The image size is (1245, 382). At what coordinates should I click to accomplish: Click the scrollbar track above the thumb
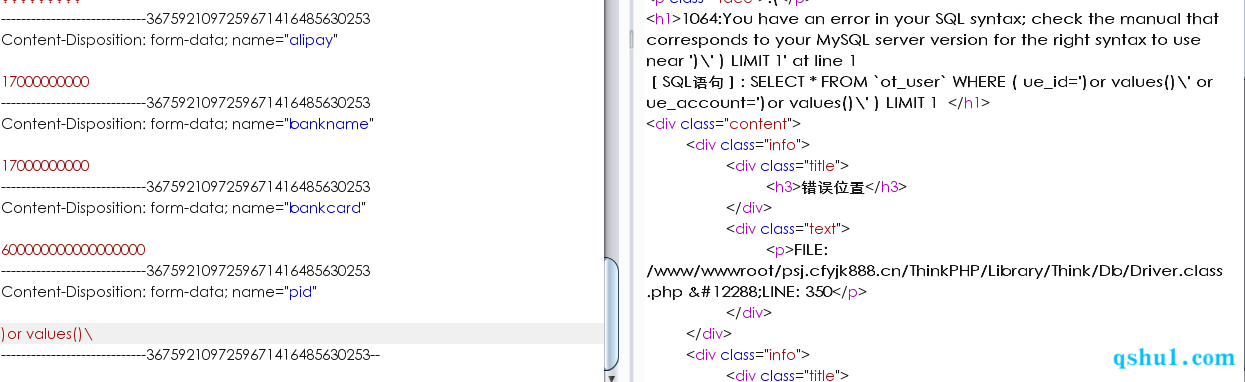point(612,128)
